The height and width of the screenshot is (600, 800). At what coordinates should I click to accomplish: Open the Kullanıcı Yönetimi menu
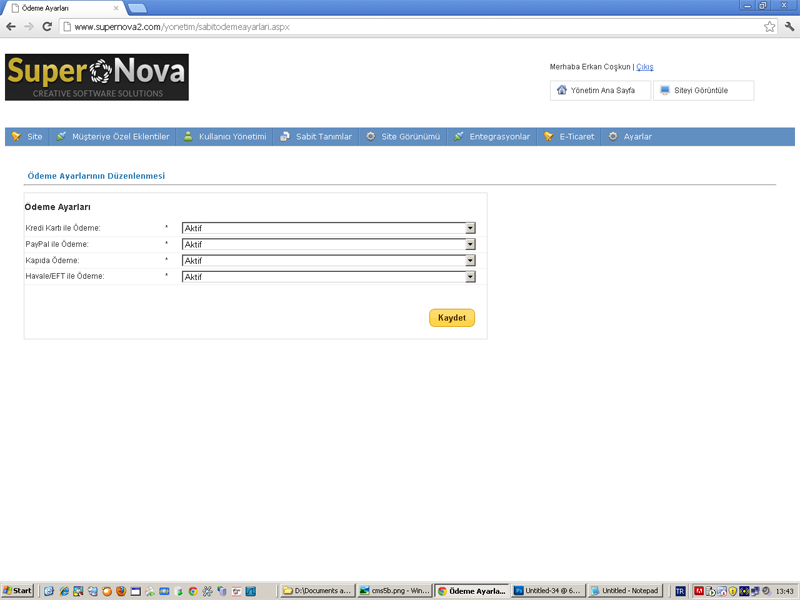(224, 137)
